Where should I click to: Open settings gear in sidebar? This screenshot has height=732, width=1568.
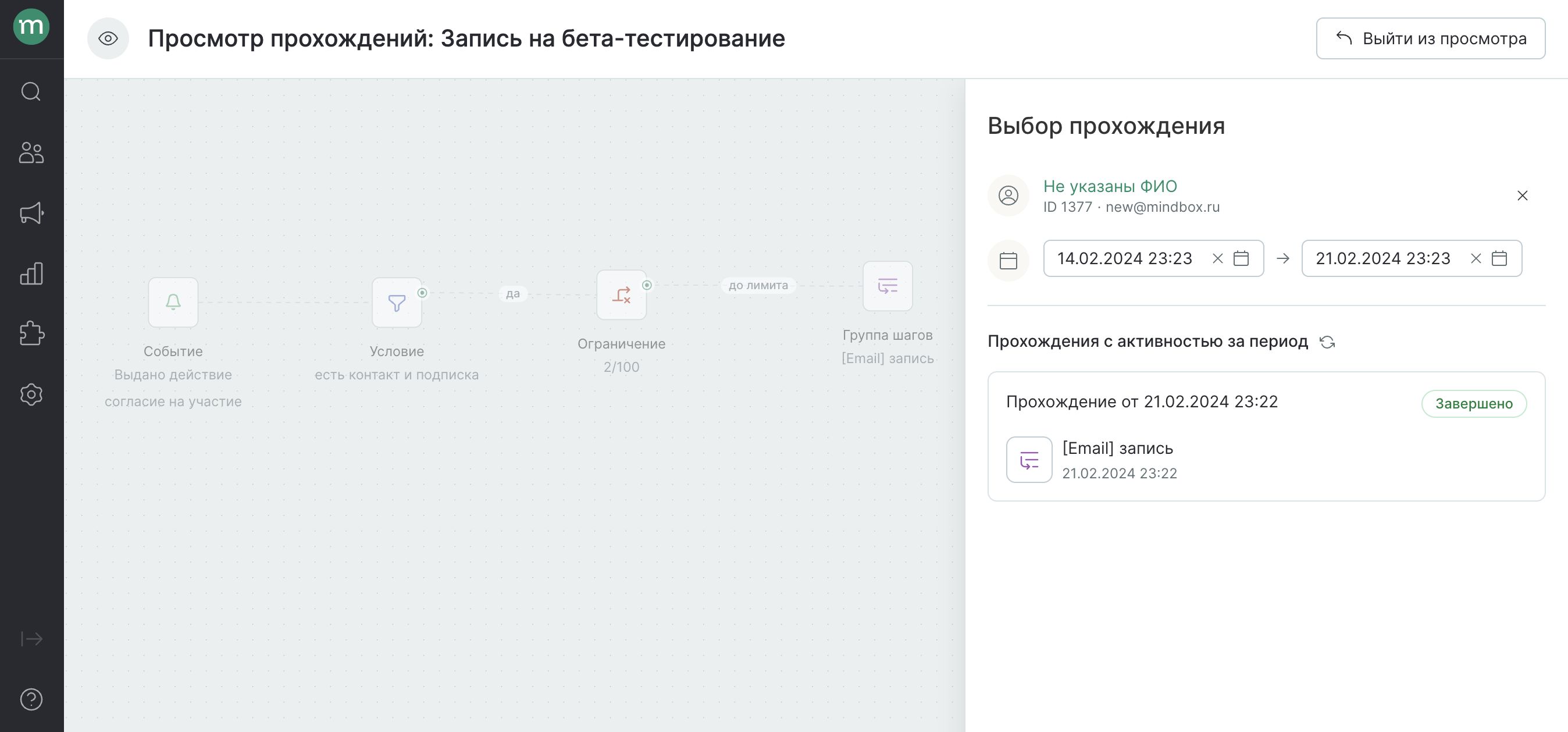coord(31,395)
